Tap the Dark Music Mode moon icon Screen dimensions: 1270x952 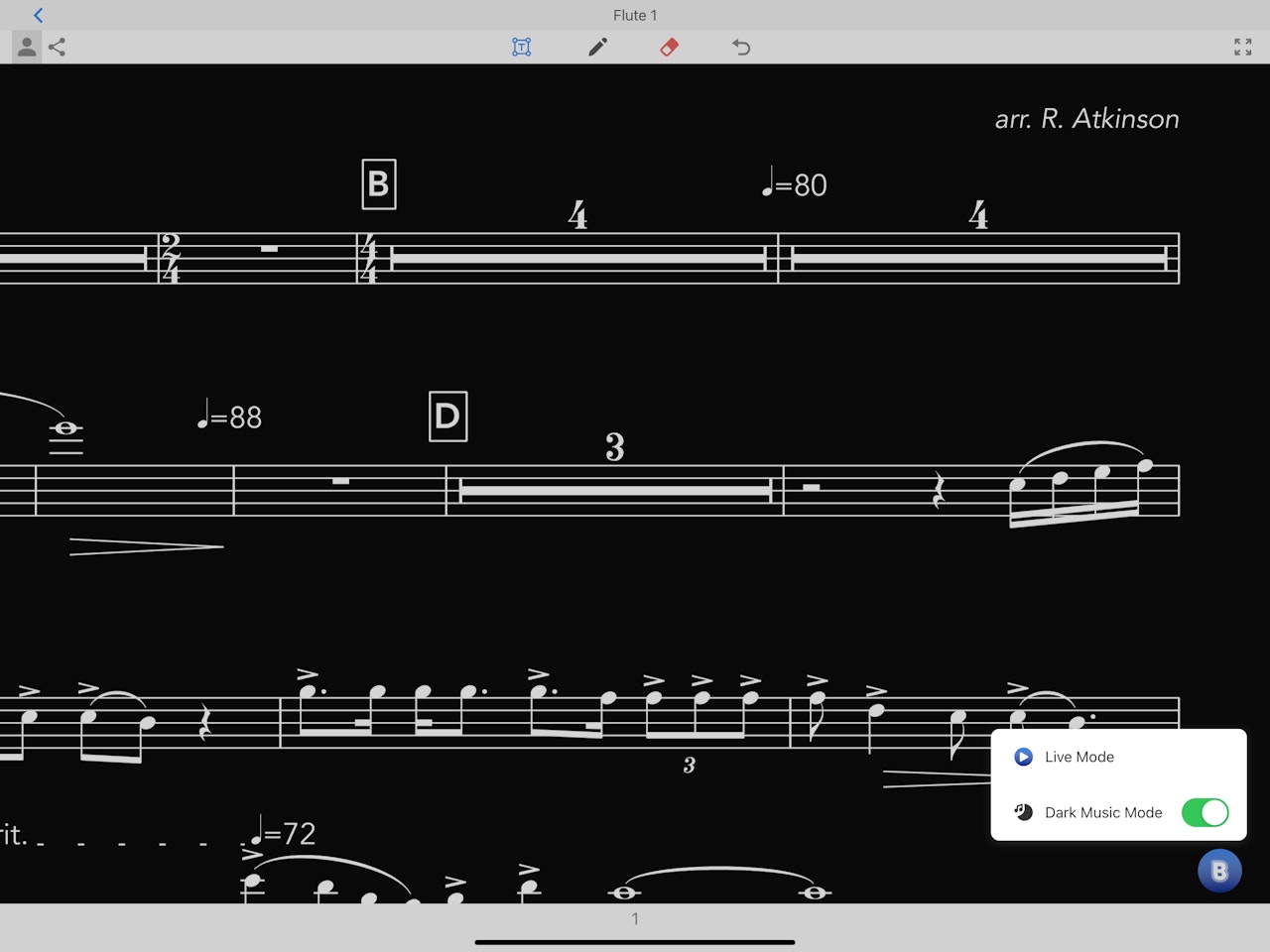coord(1023,812)
